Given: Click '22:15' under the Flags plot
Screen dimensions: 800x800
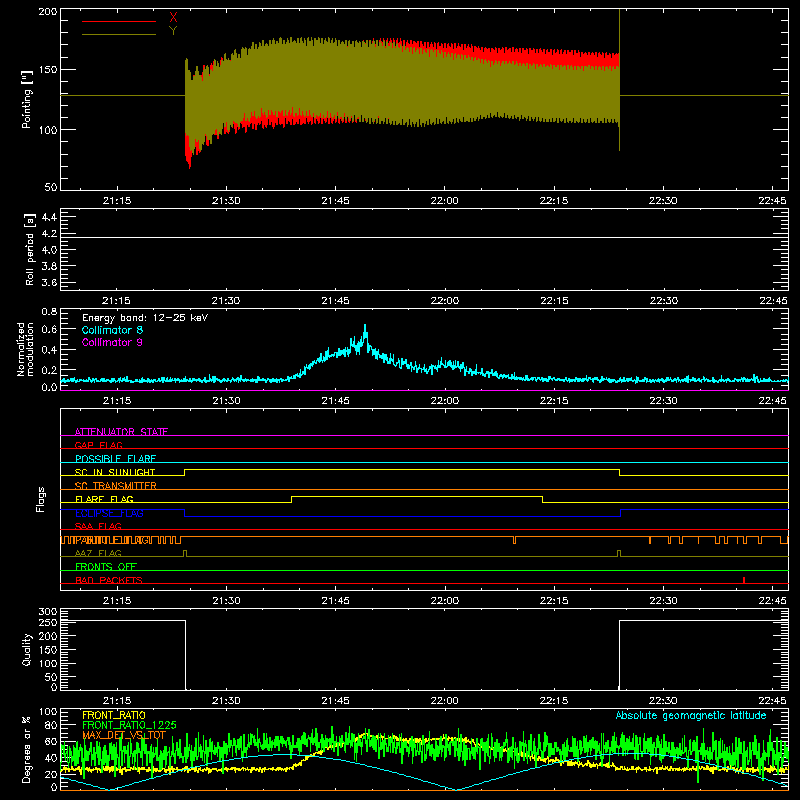Looking at the screenshot, I should [554, 601].
